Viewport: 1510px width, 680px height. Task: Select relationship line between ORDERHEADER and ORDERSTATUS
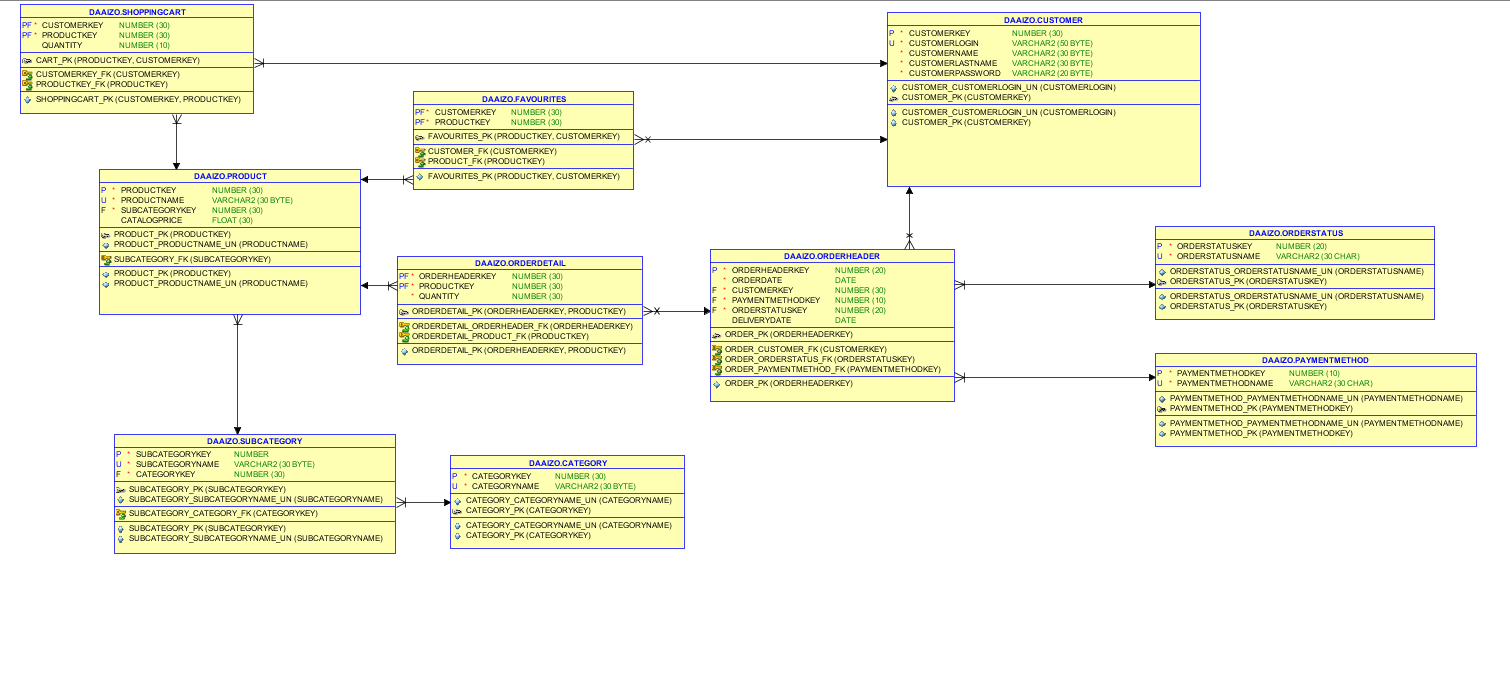click(x=1055, y=285)
